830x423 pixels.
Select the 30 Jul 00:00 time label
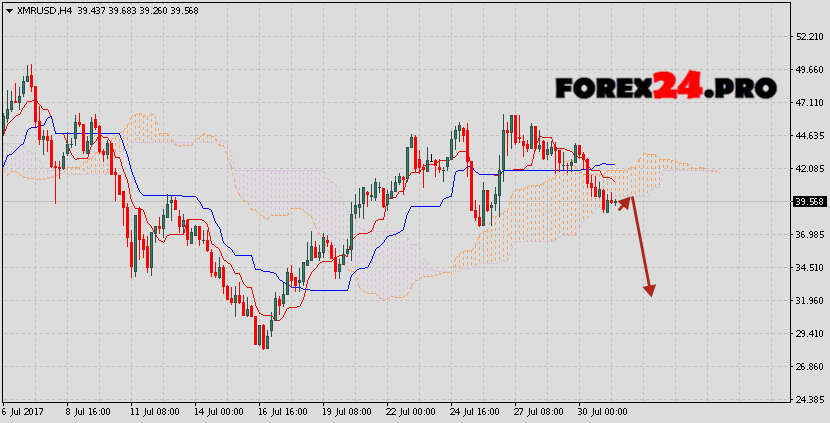[x=601, y=412]
